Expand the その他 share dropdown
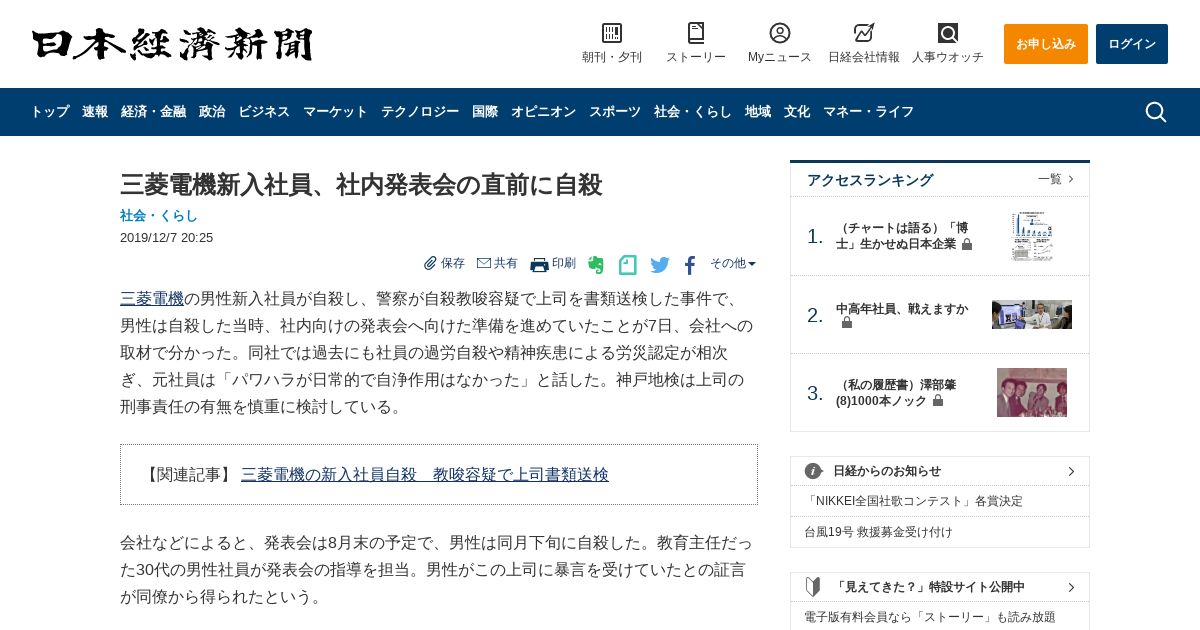Viewport: 1200px width, 630px height. (x=733, y=263)
